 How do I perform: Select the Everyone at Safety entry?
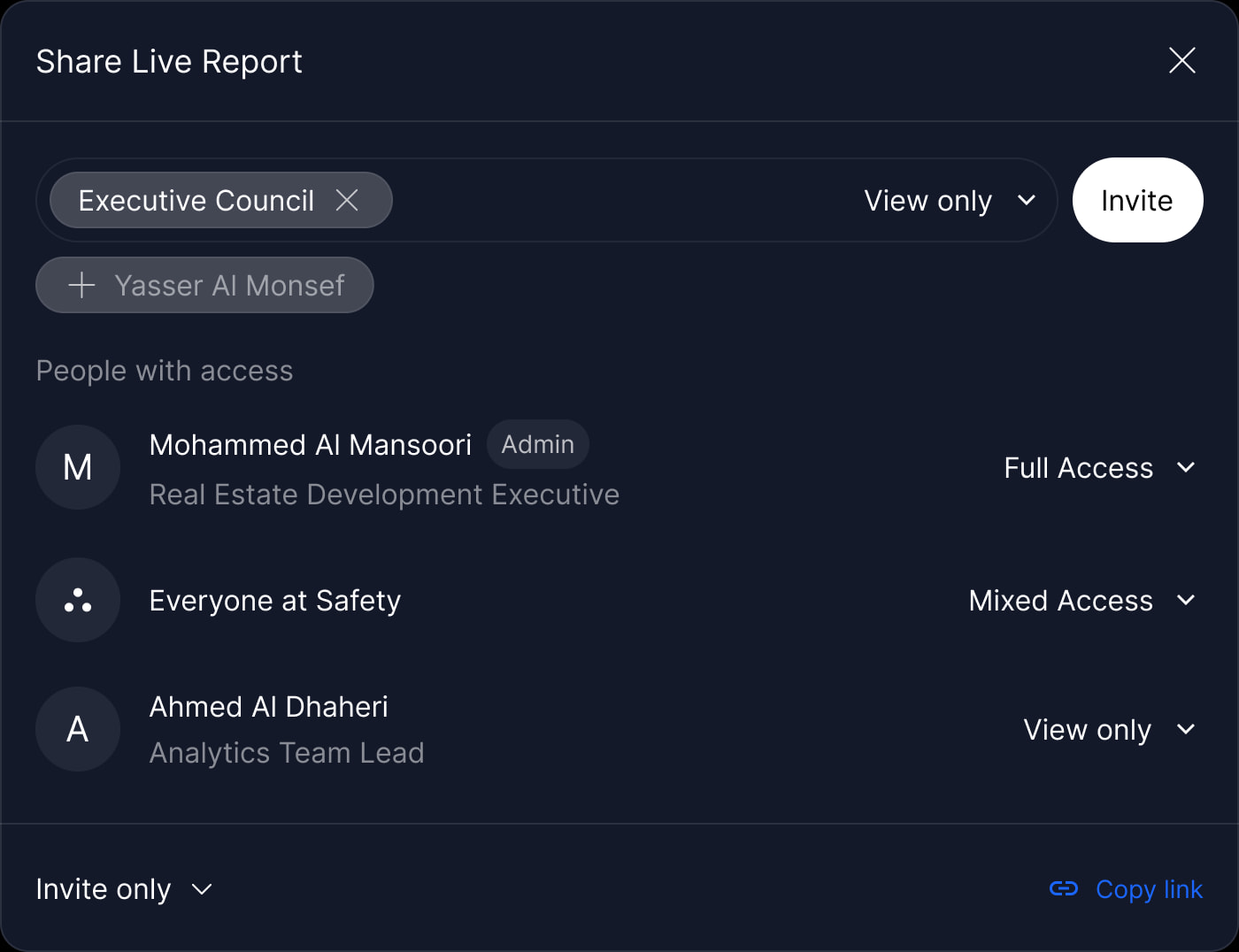pos(619,600)
